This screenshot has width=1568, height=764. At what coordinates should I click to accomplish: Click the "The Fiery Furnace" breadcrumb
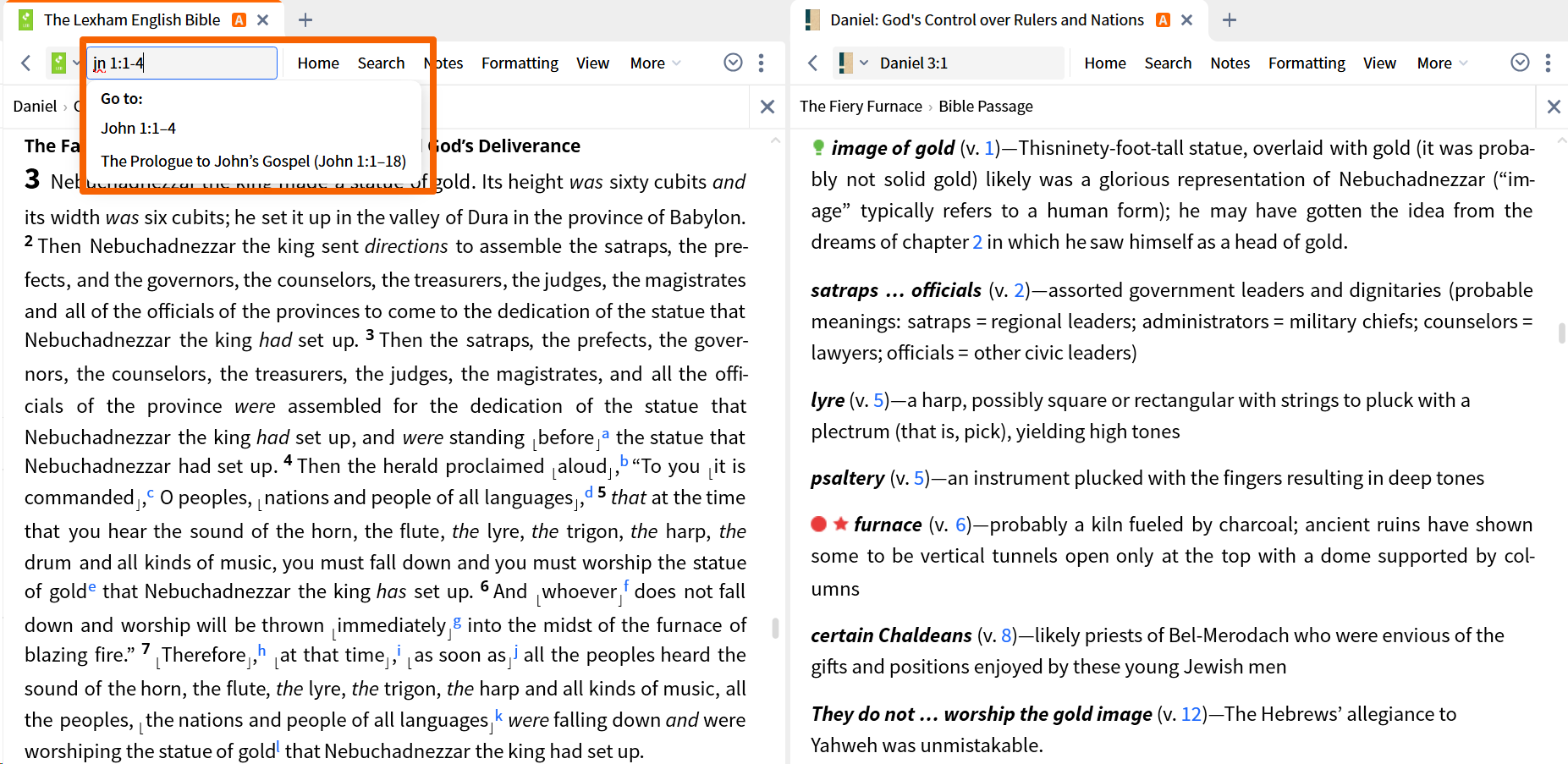pyautogui.click(x=861, y=106)
